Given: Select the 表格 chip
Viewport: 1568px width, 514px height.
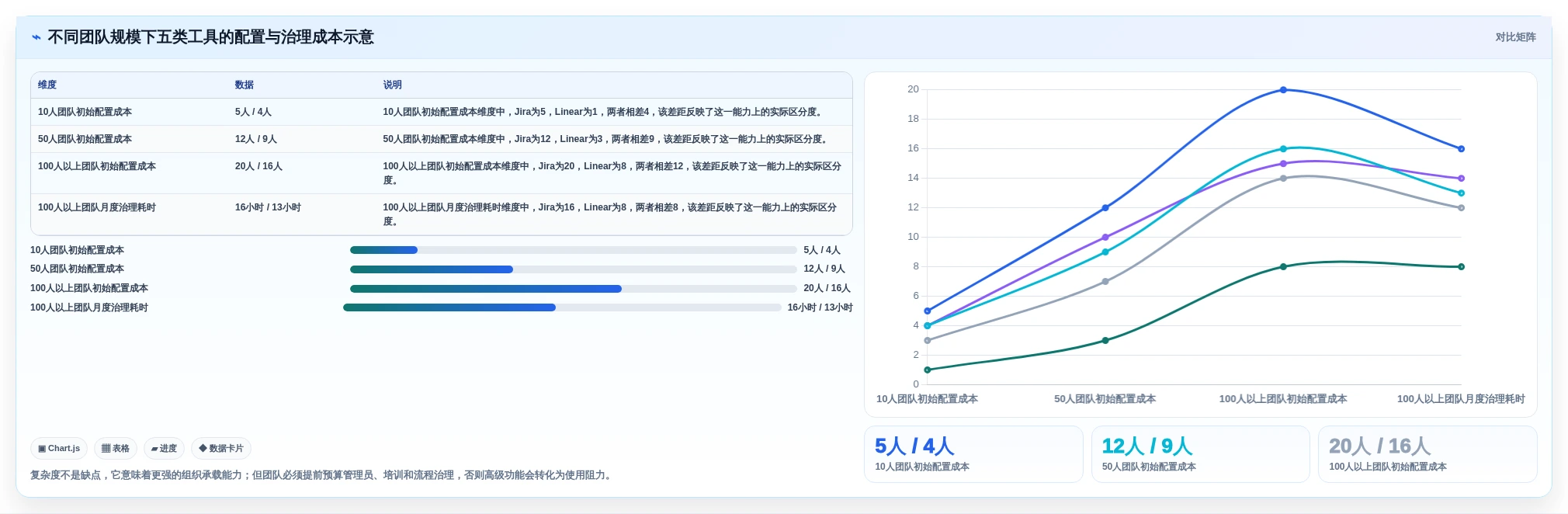Looking at the screenshot, I should point(116,448).
